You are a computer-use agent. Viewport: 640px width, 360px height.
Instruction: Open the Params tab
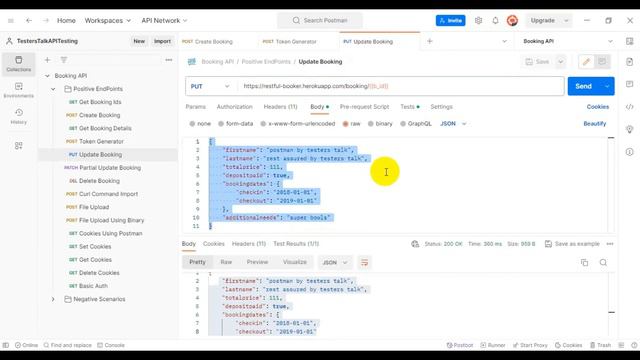click(196, 107)
